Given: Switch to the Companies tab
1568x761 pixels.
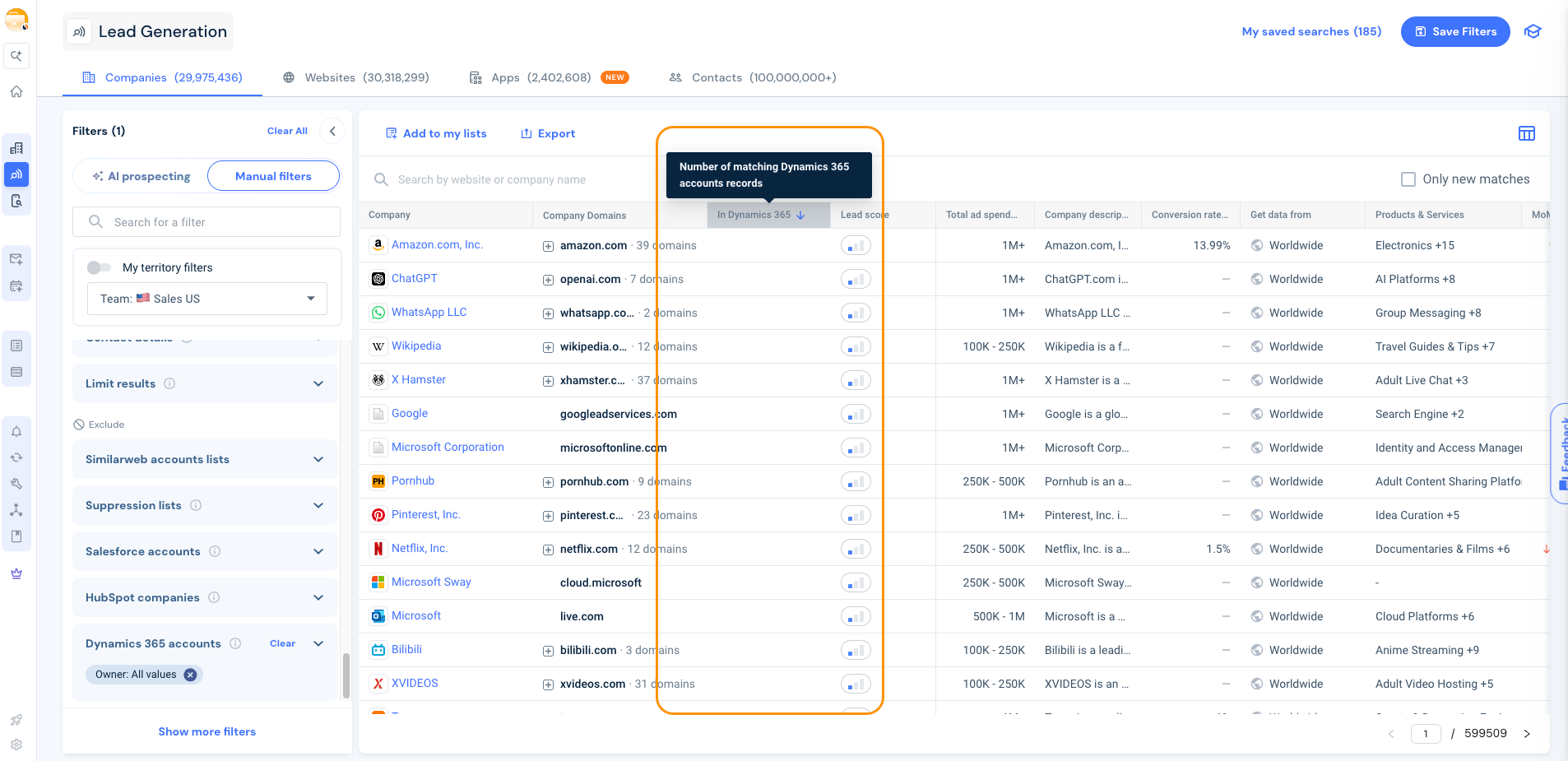Looking at the screenshot, I should [162, 77].
